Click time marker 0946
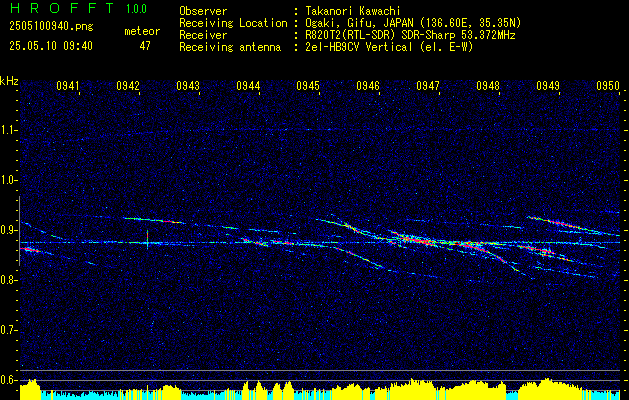This screenshot has height=400, width=629. click(x=368, y=86)
